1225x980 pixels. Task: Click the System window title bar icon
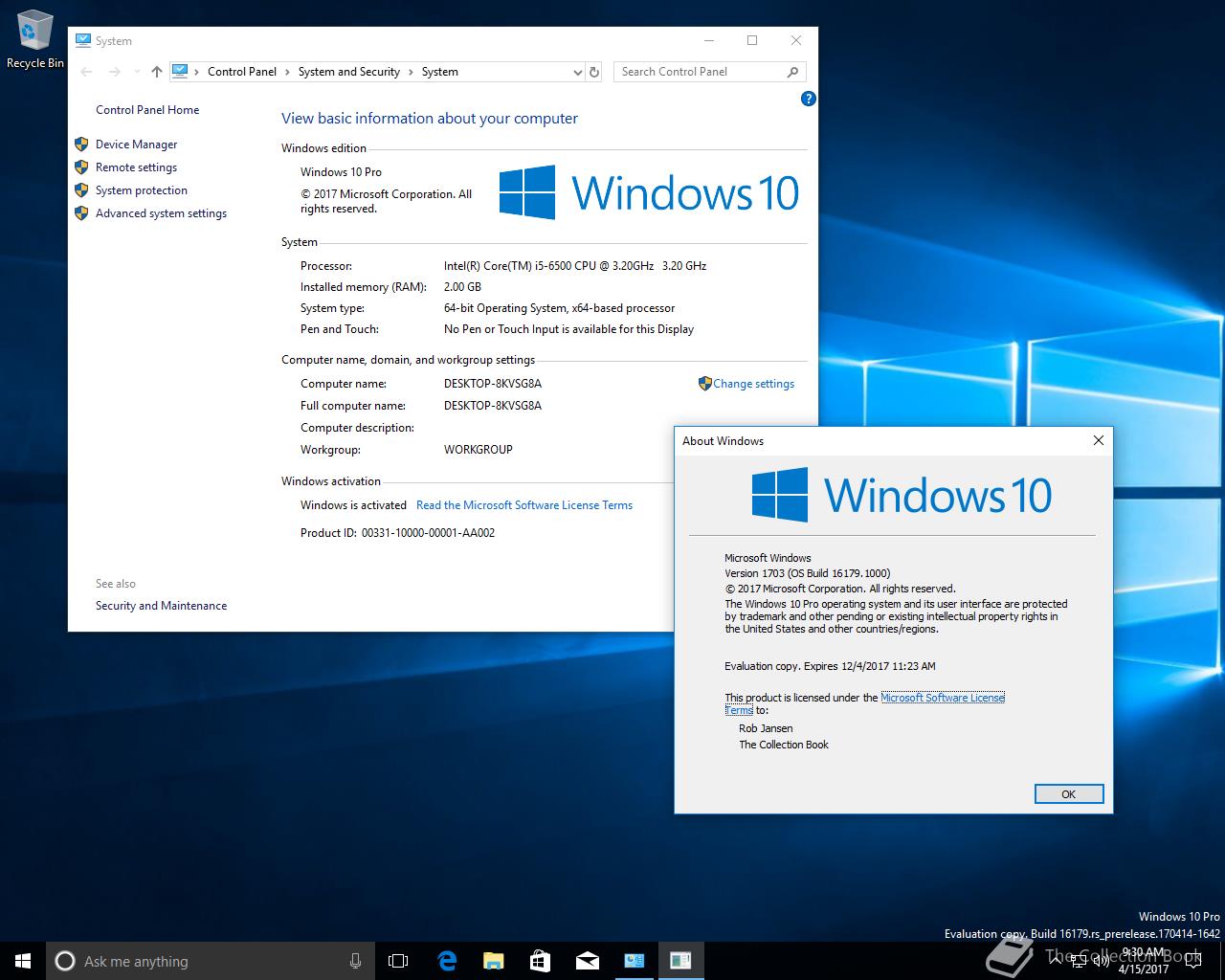point(83,40)
